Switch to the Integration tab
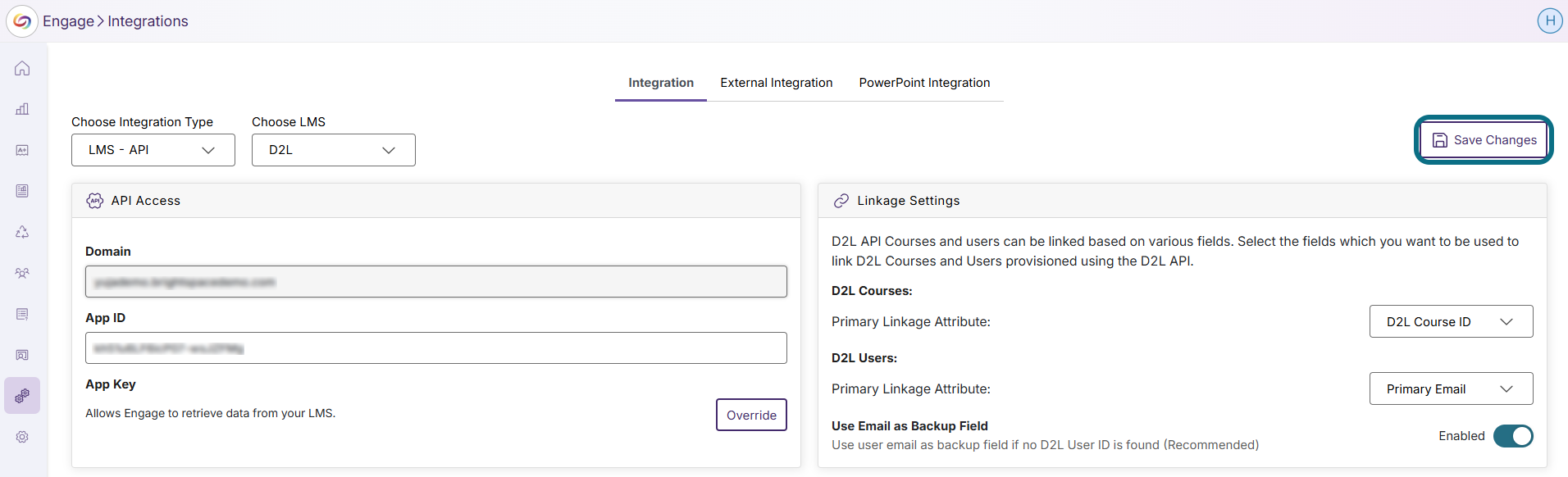Image resolution: width=1568 pixels, height=477 pixels. click(661, 83)
